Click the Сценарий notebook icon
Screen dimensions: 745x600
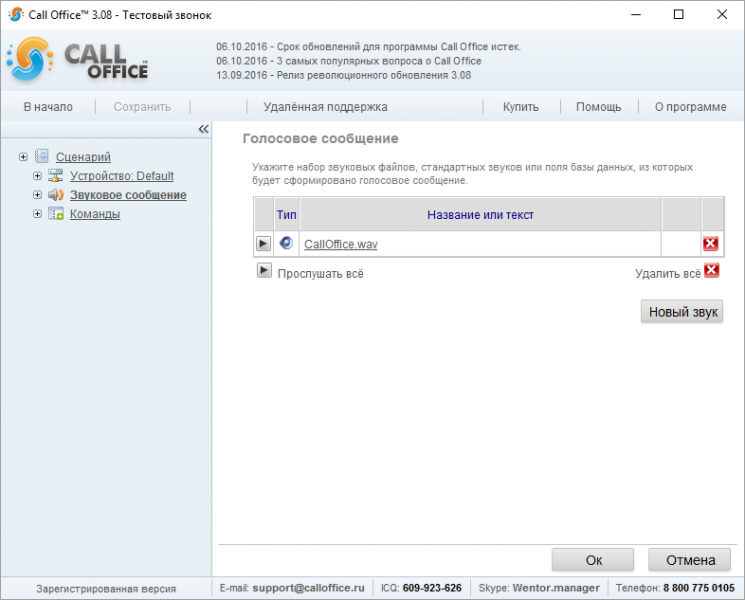(42, 156)
